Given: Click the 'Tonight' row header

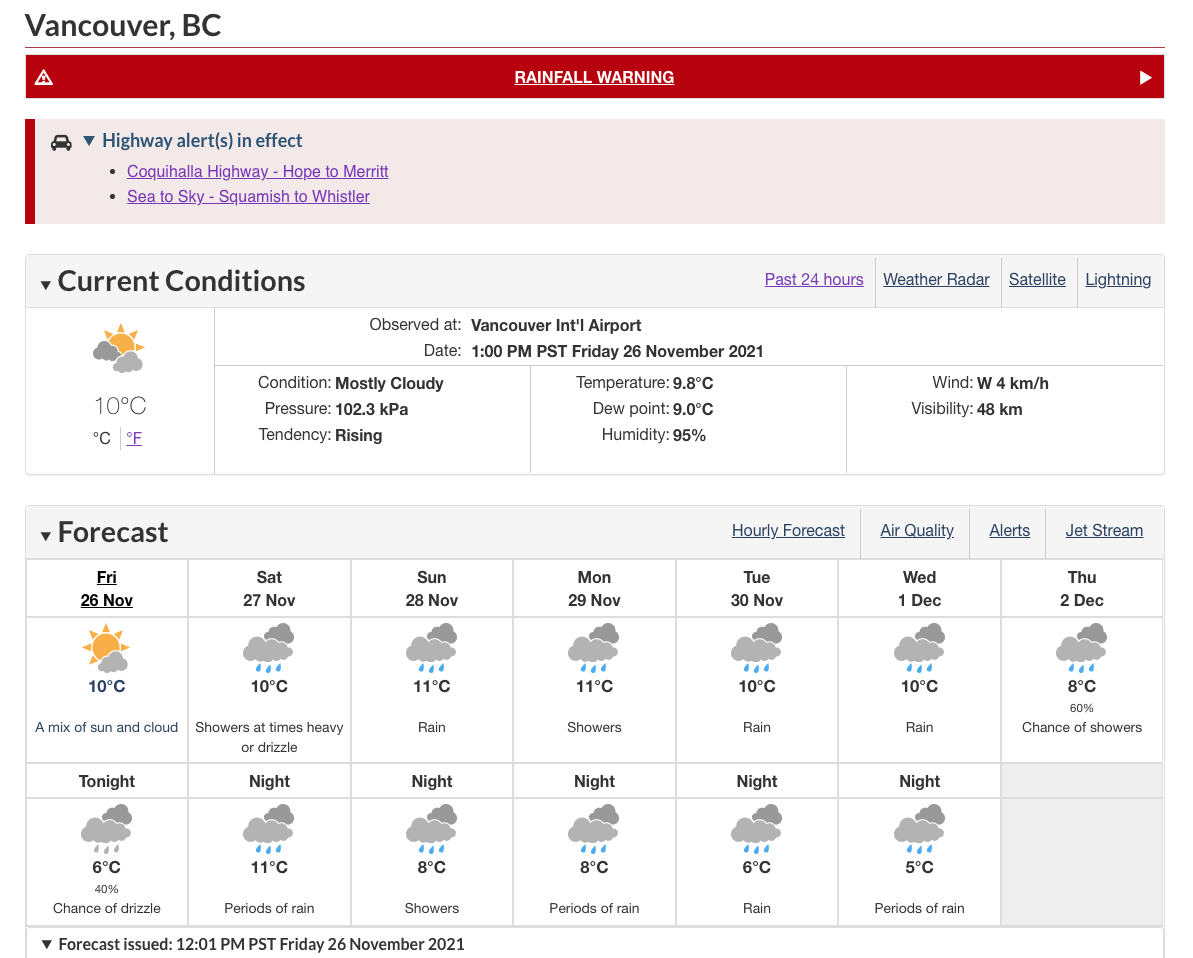Looking at the screenshot, I should [107, 781].
